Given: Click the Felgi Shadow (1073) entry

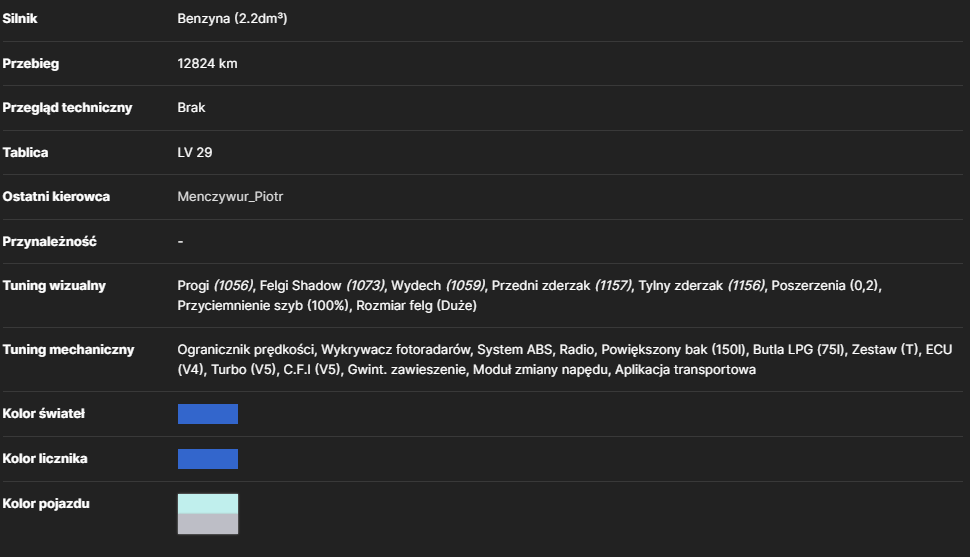Looking at the screenshot, I should click(322, 286).
